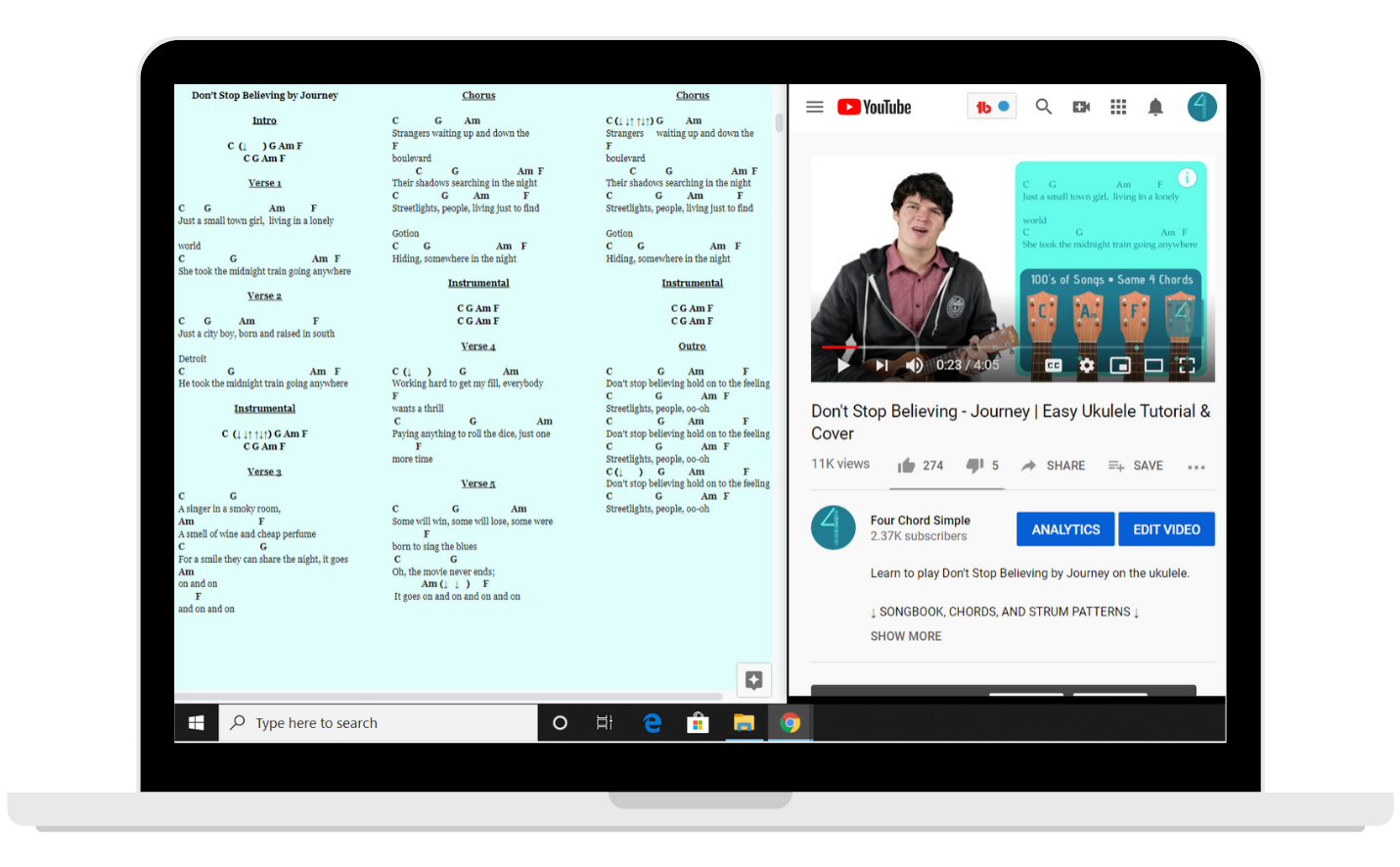Click the EDIT VIDEO button

pyautogui.click(x=1166, y=529)
